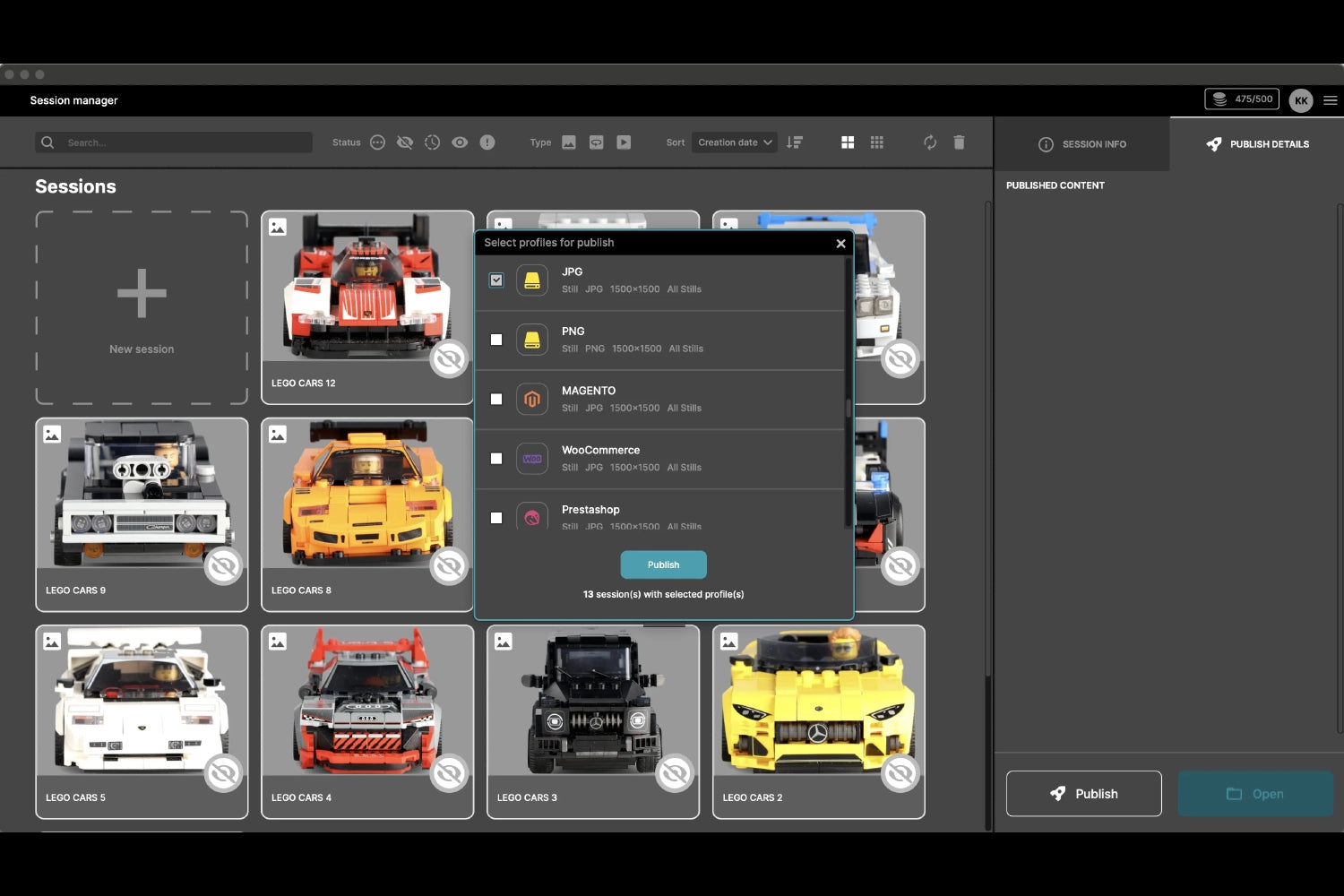Switch to small grid view
This screenshot has width=1344, height=896.
point(876,142)
